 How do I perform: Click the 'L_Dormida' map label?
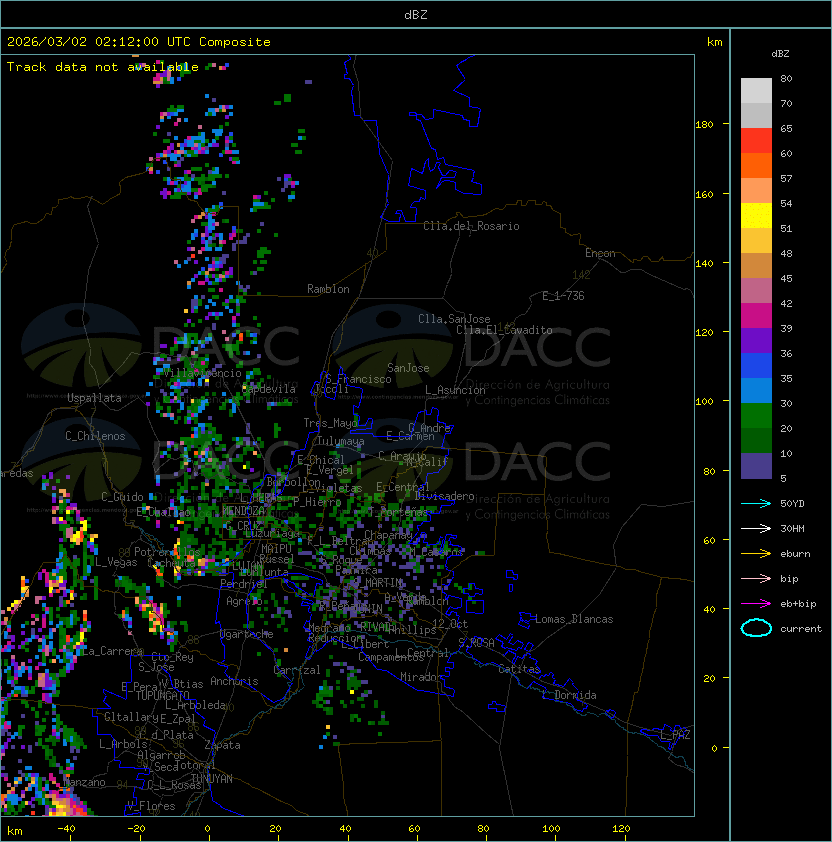[569, 695]
